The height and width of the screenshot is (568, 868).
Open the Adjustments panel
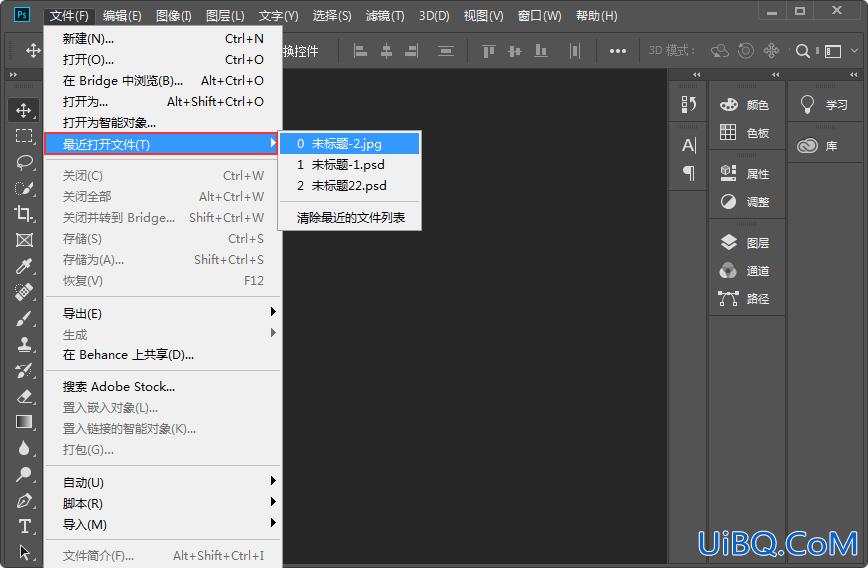(x=745, y=202)
